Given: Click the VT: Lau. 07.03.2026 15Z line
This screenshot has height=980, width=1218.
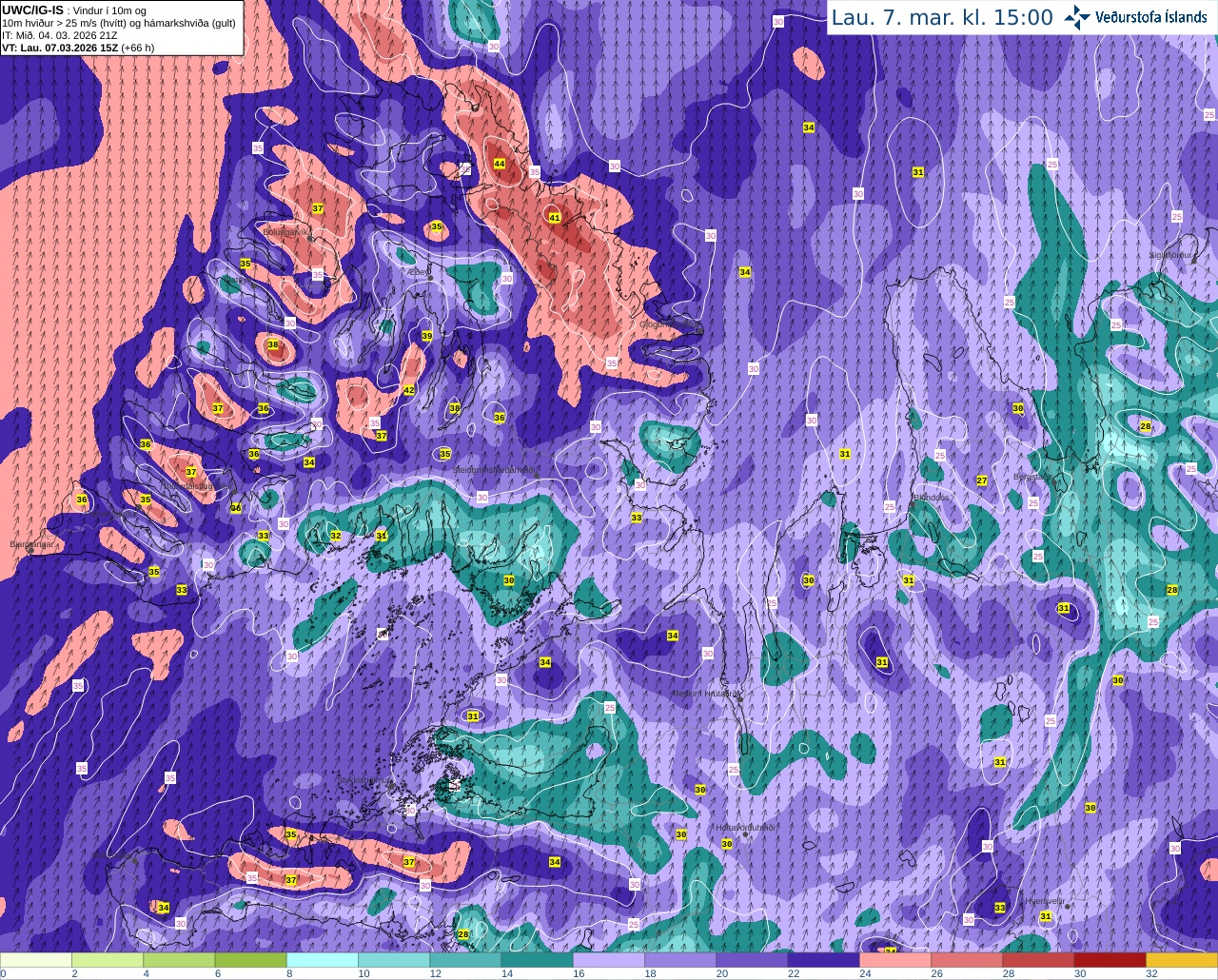Looking at the screenshot, I should pos(78,48).
